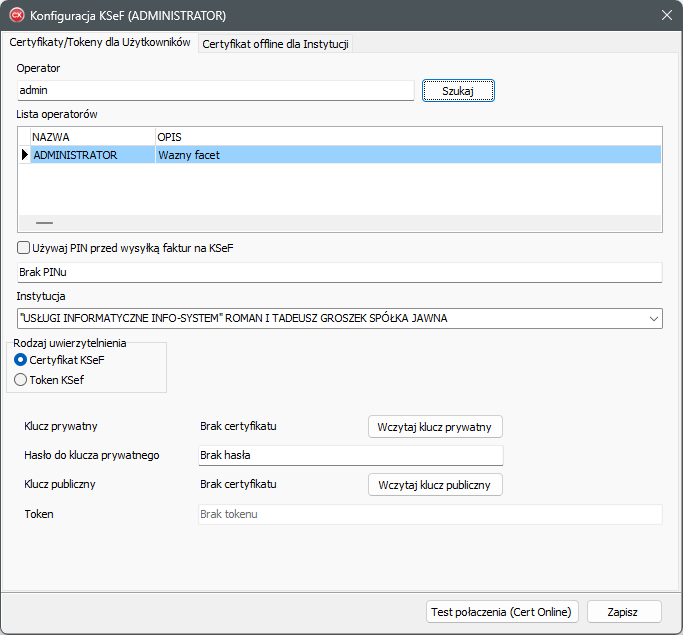683x635 pixels.
Task: Click the Brak PINu text field
Action: click(339, 273)
